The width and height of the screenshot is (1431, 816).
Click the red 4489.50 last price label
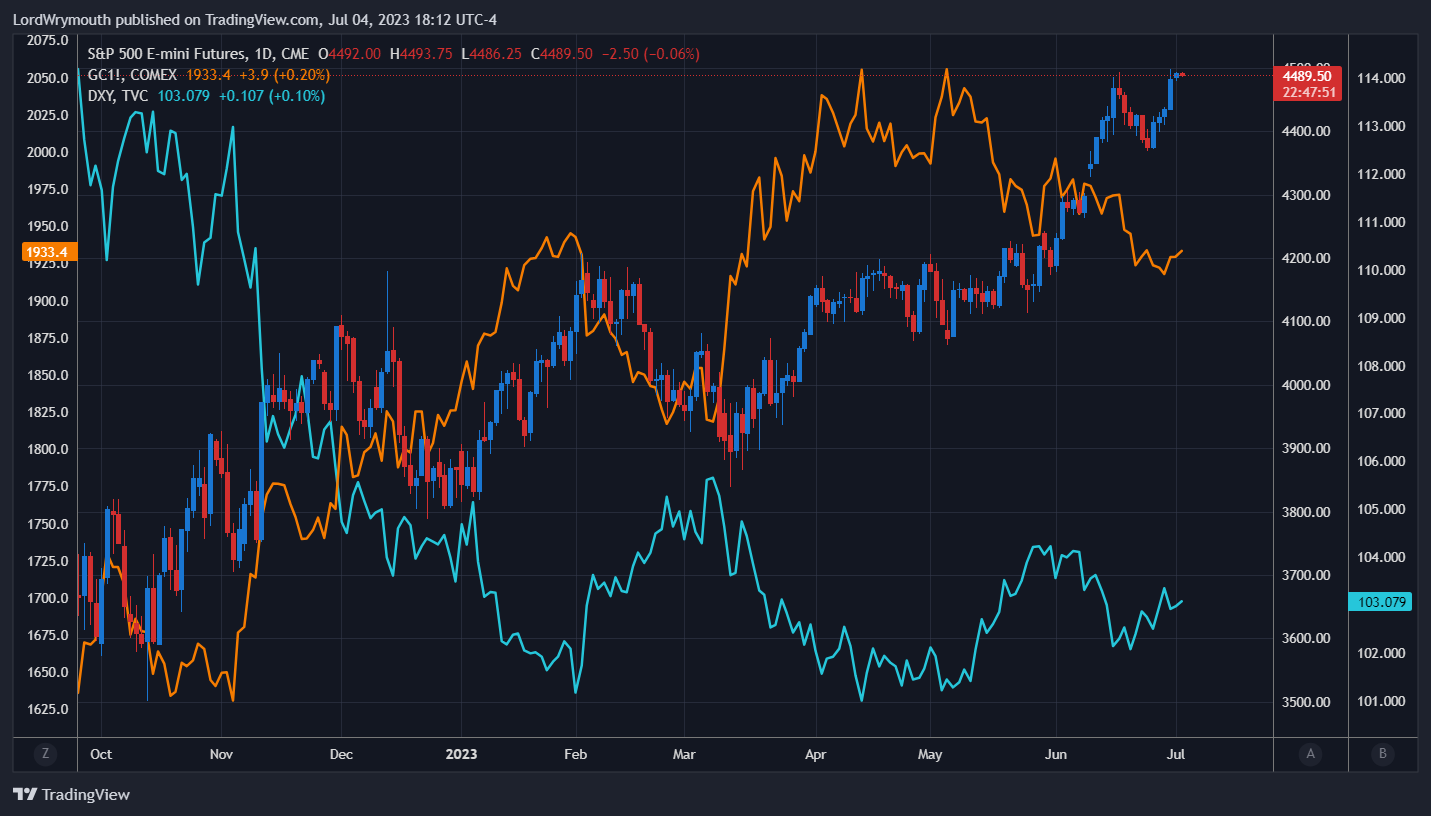1307,76
